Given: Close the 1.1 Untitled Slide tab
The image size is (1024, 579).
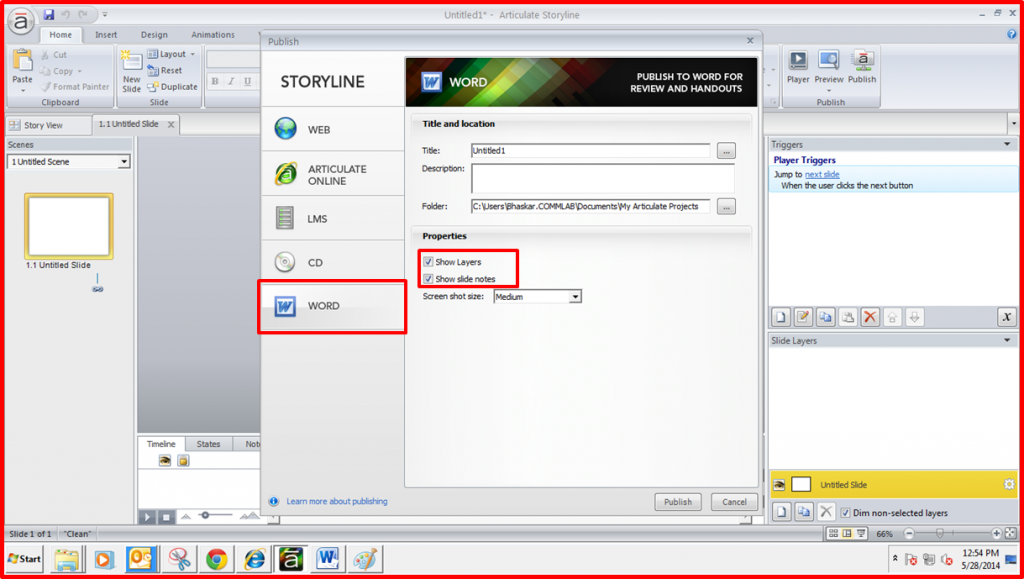Looking at the screenshot, I should (x=171, y=124).
